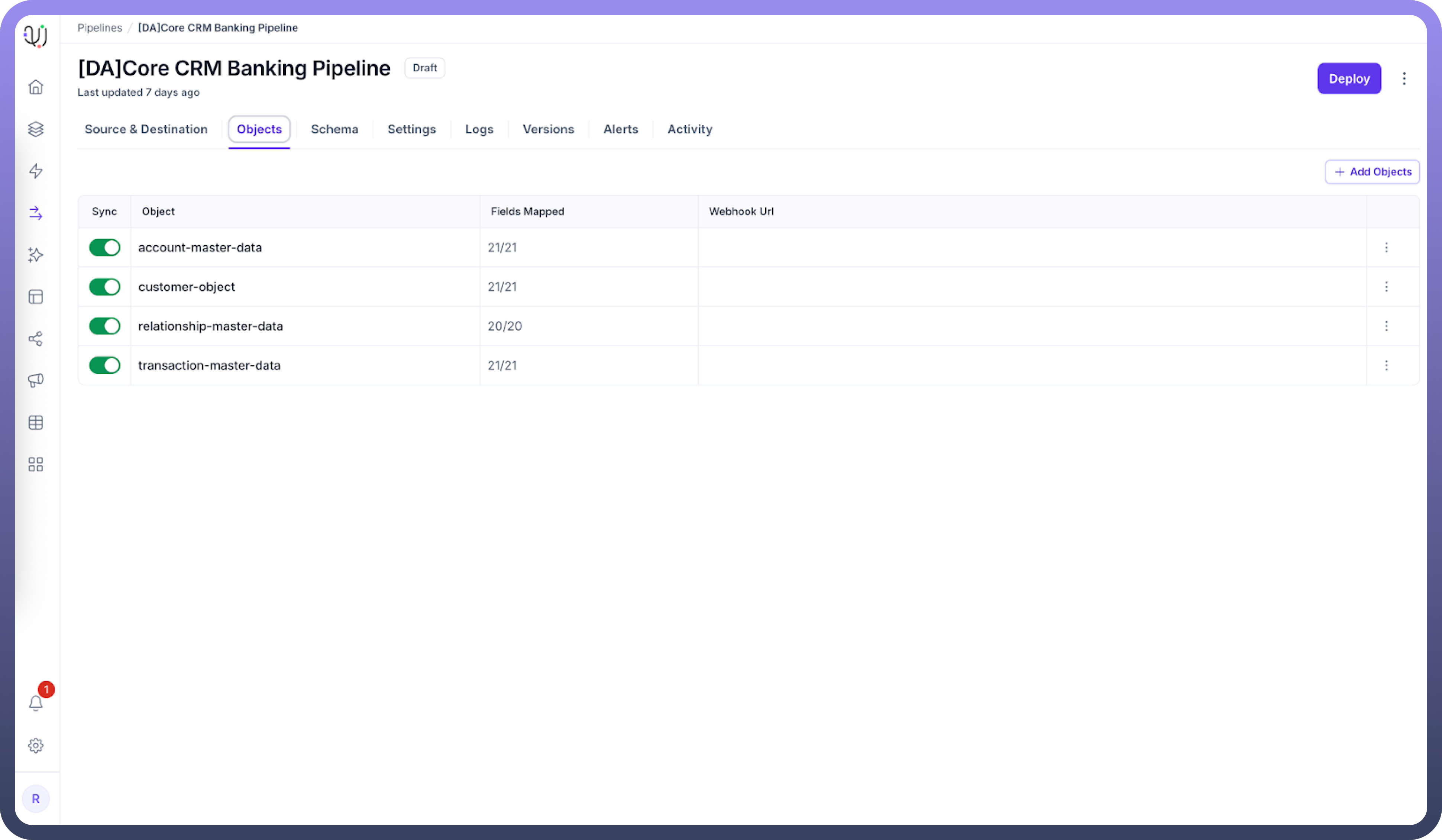1442x840 pixels.
Task: Turn off relationship-master-data sync toggle
Action: (105, 326)
